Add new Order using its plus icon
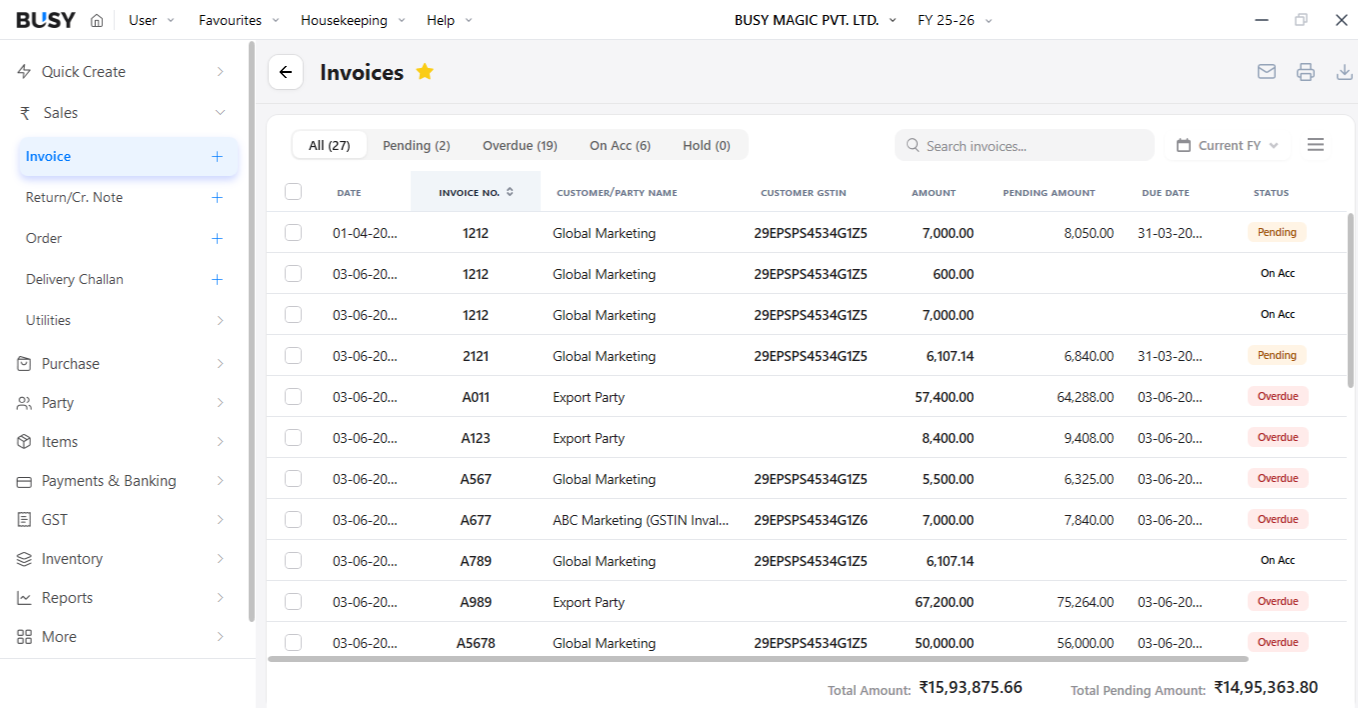Viewport: 1358px width, 708px height. (x=217, y=239)
